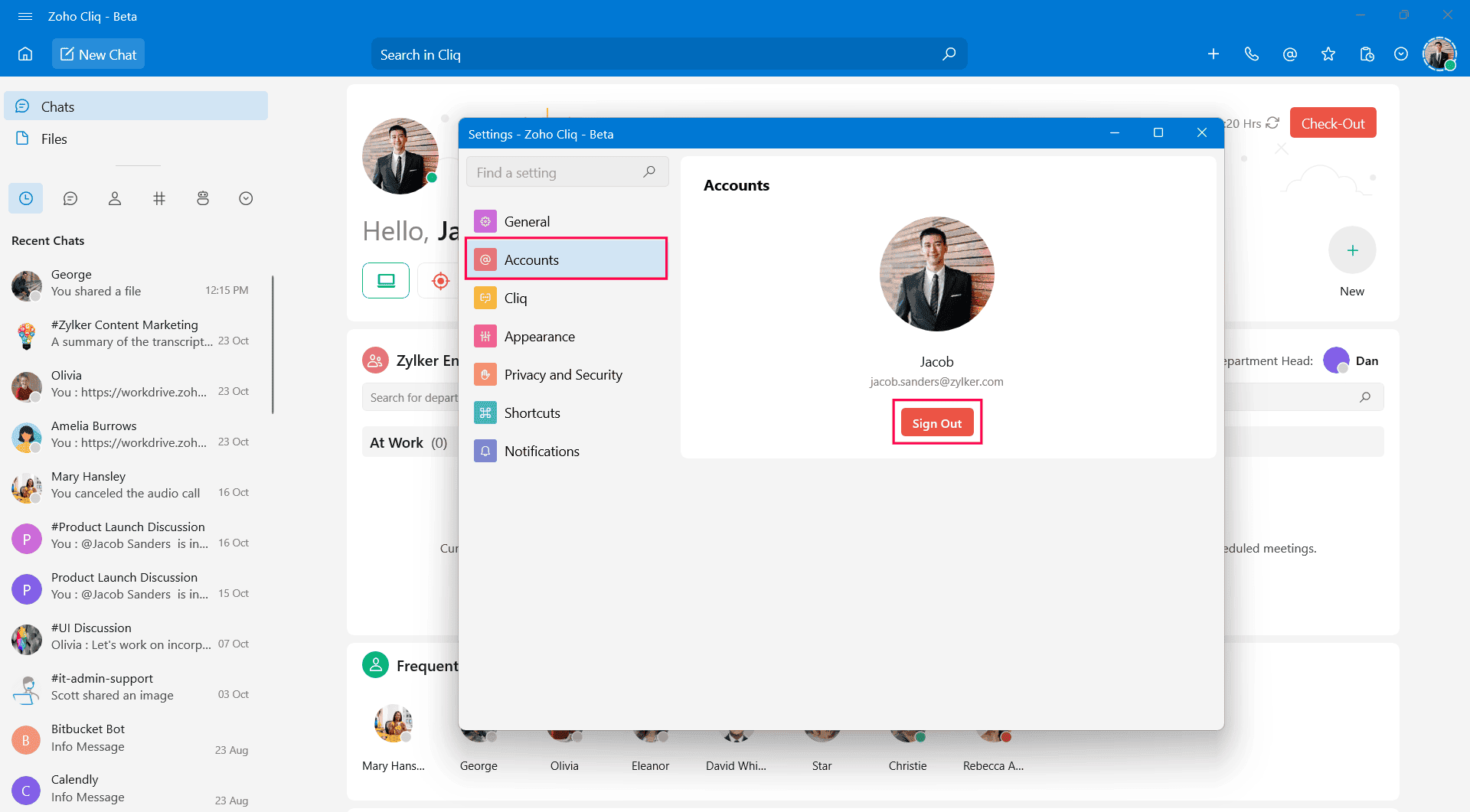Click the red target location icon
This screenshot has width=1470, height=812.
point(440,280)
